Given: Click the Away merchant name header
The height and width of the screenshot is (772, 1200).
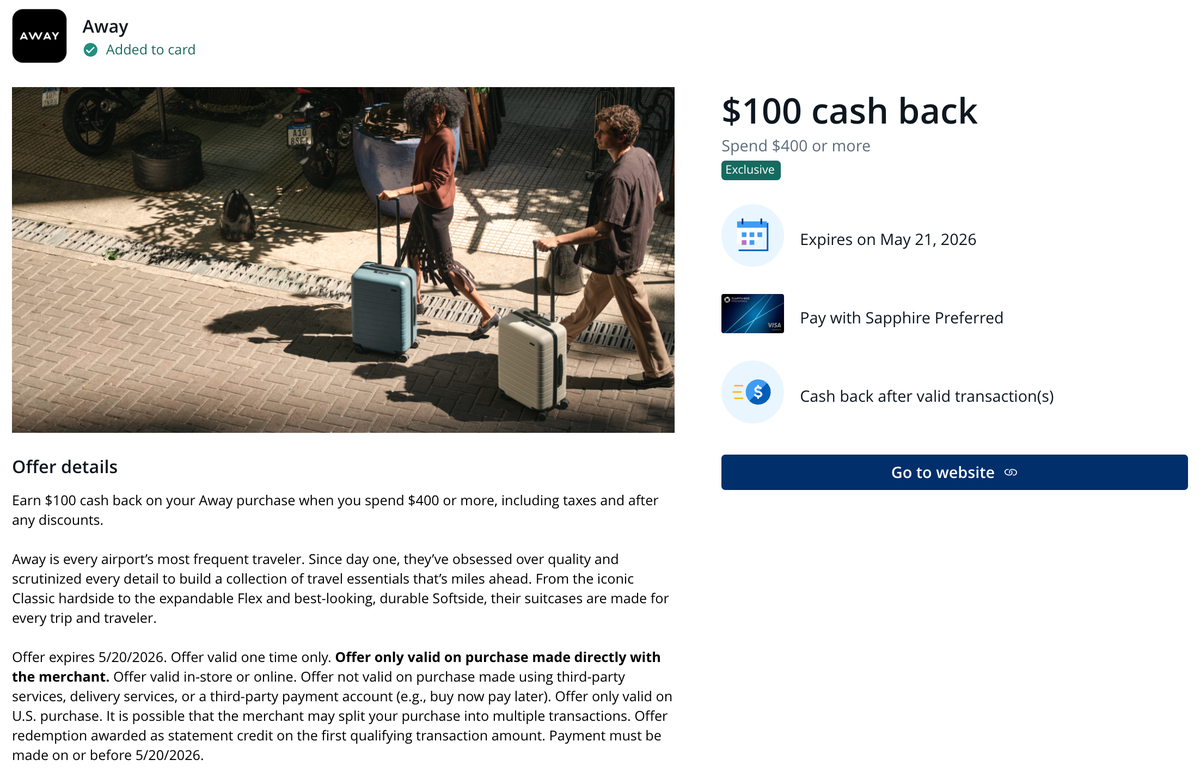Looking at the screenshot, I should 105,26.
